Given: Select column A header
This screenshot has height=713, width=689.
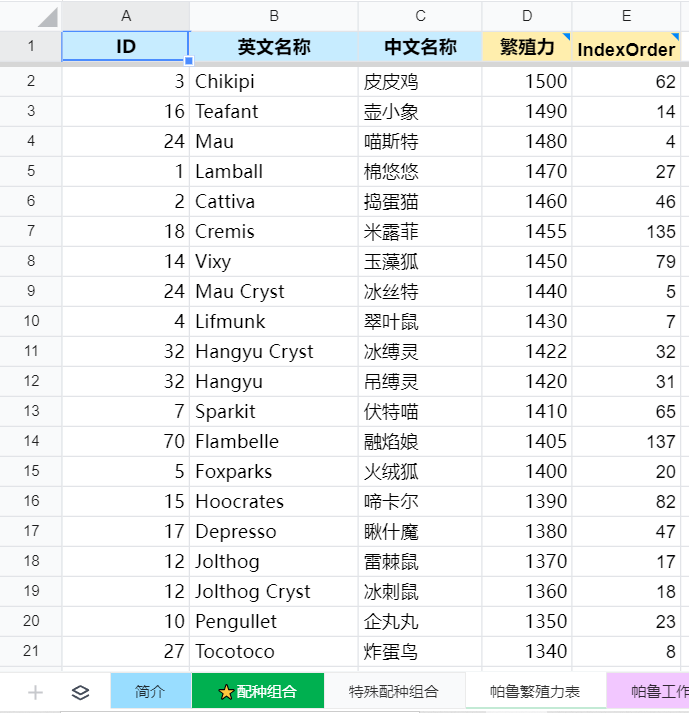Looking at the screenshot, I should click(126, 16).
